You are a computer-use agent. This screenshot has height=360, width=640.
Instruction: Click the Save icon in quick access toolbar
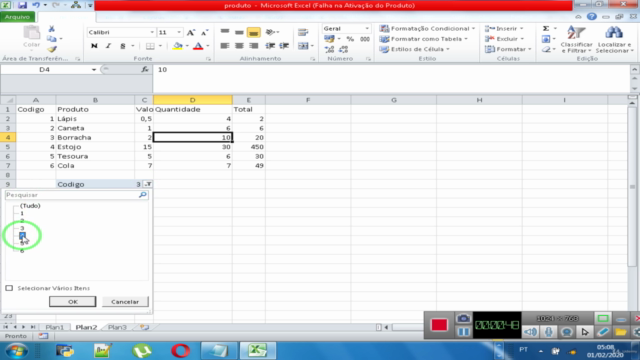pos(22,5)
